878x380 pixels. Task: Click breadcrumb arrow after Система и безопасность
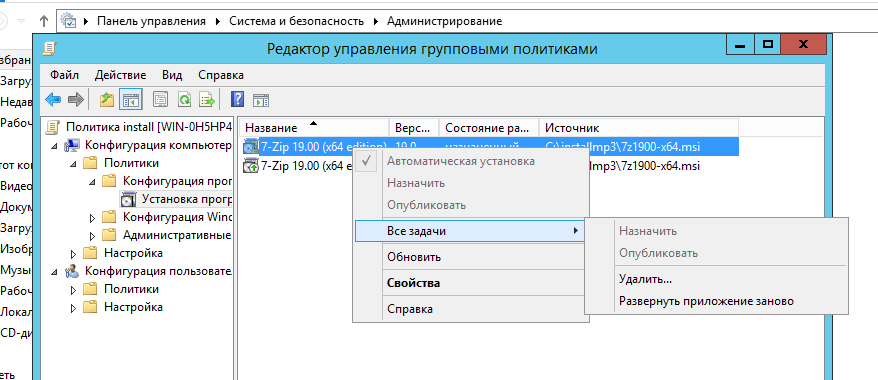tap(376, 21)
